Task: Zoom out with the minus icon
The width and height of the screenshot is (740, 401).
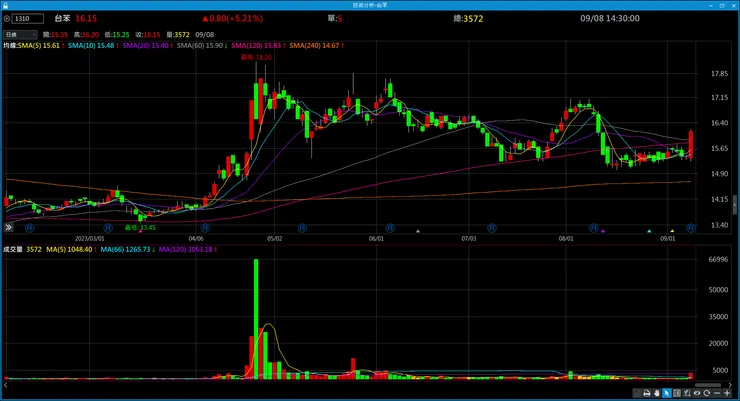Action: pyautogui.click(x=717, y=393)
